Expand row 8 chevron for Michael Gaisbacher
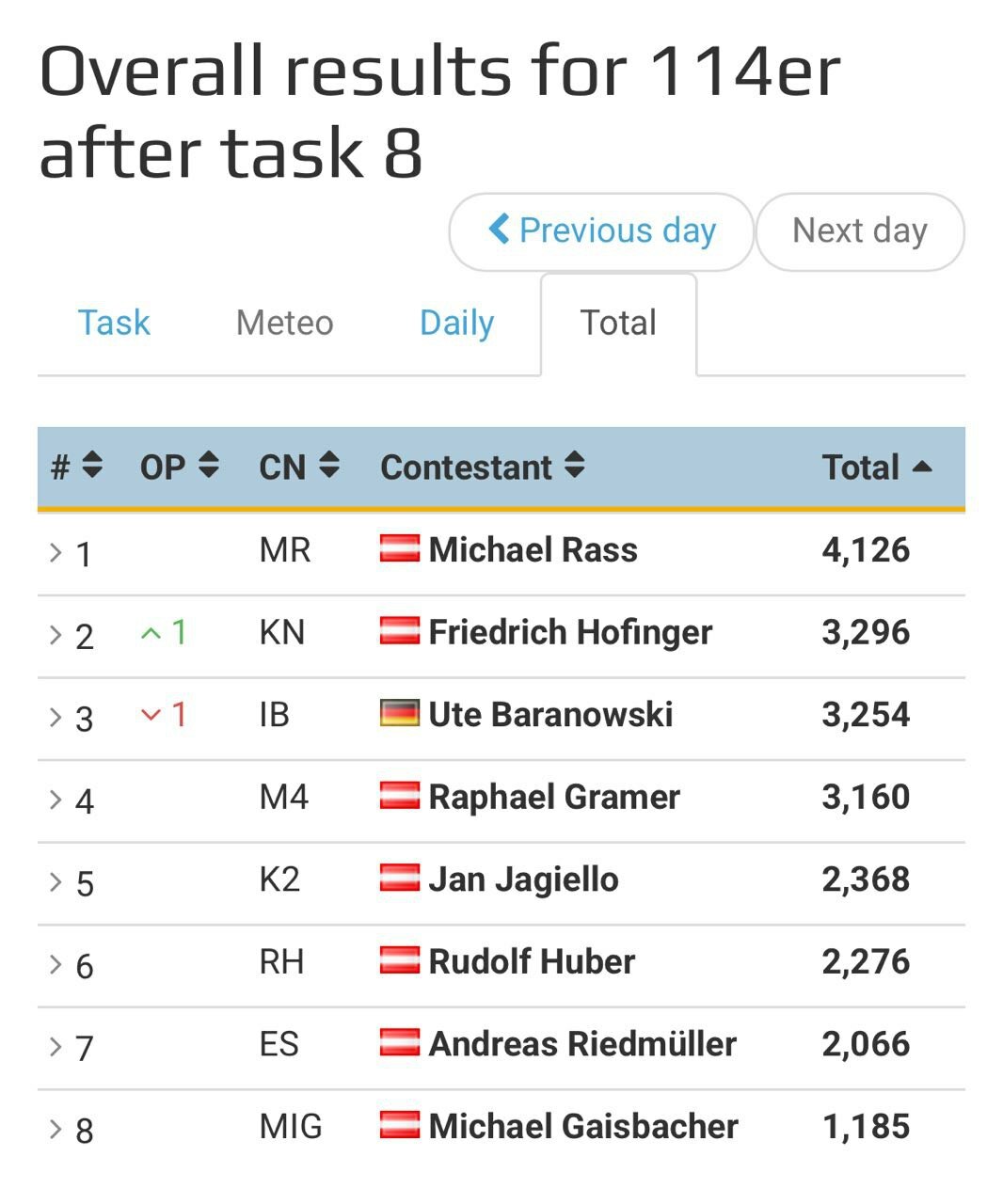This screenshot has height=1204, width=1003. (56, 1129)
